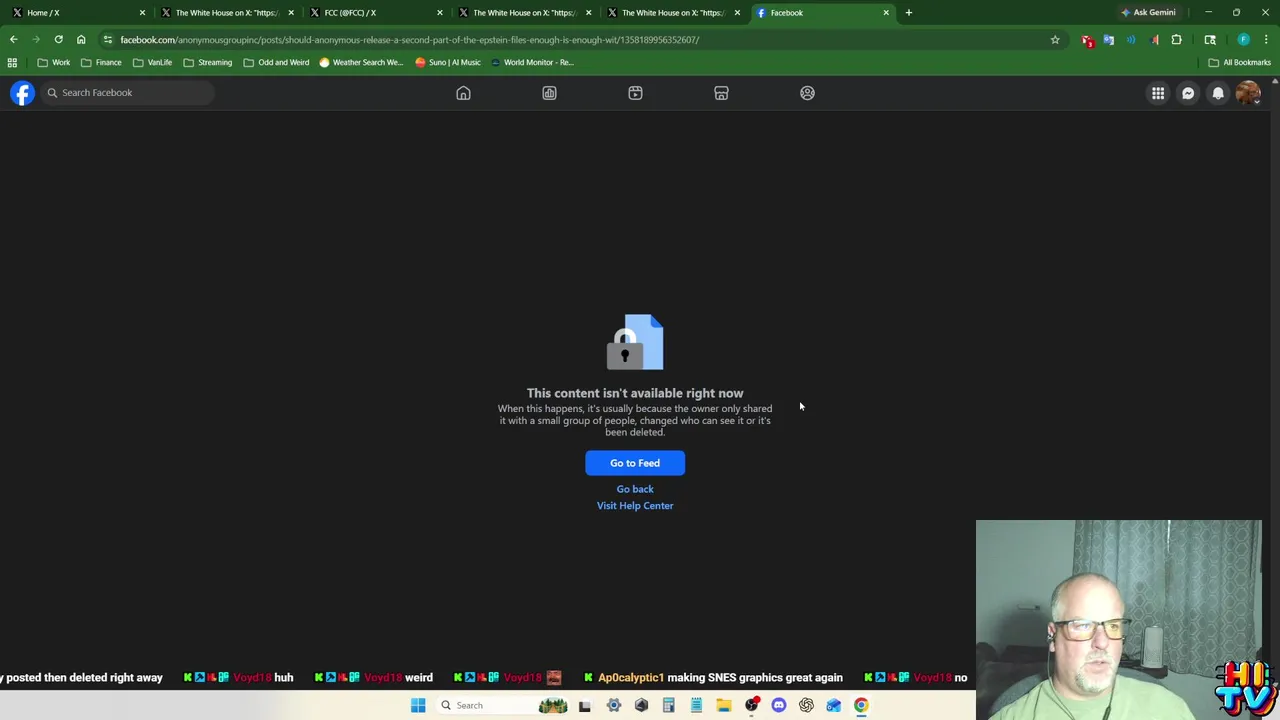
Task: Open Facebook notifications bell
Action: click(1218, 93)
